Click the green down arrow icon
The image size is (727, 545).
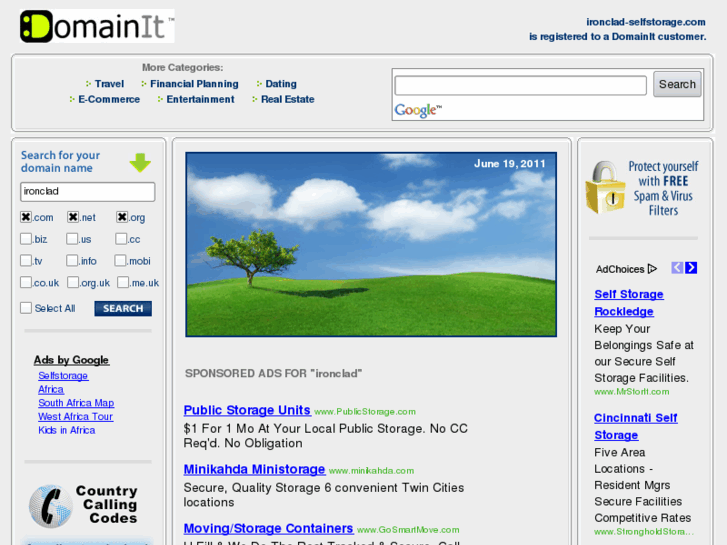139,162
